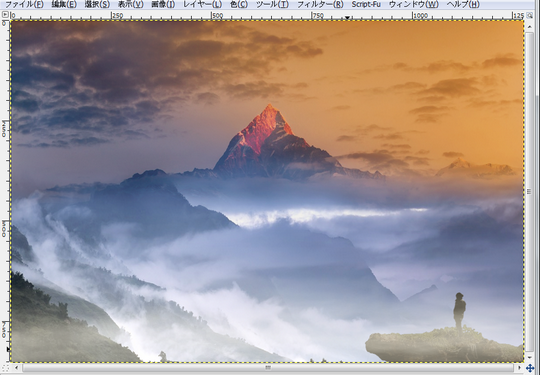This screenshot has height=375, width=540.
Task: Open the レイヤー(L) menu
Action: coord(202,4)
